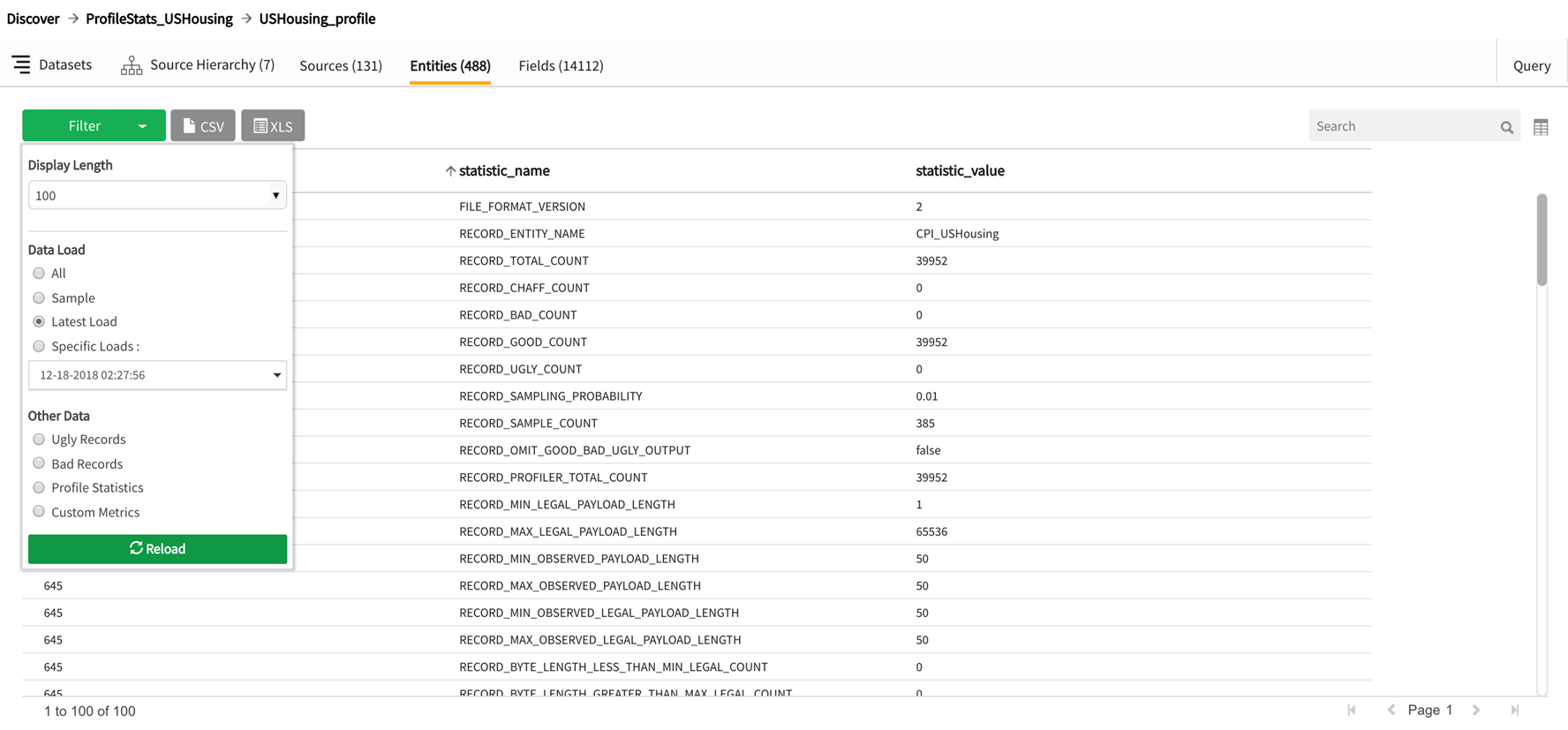
Task: Click the search magnifier icon
Action: 1506,127
